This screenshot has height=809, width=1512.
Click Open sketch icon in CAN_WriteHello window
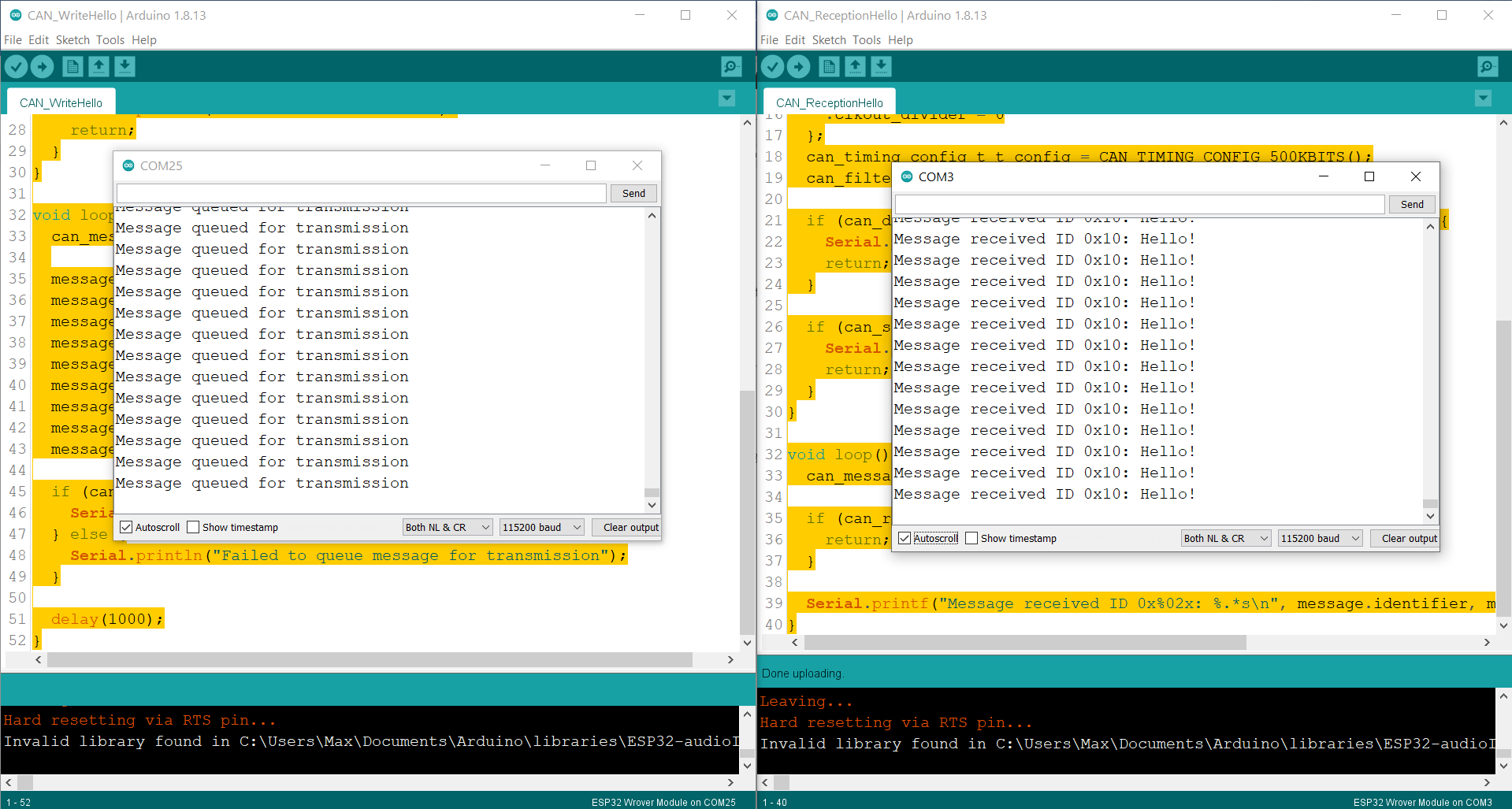(x=98, y=67)
